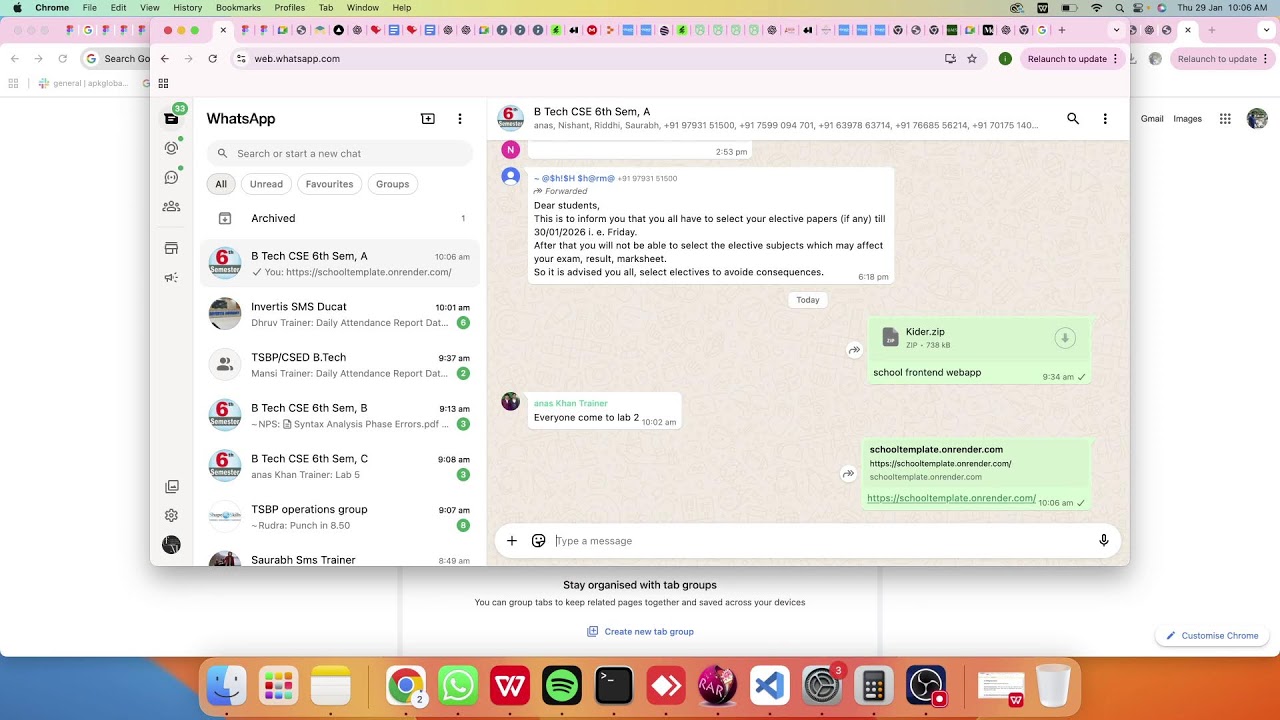Open the B Tech CSE 6th Sem, B chat
This screenshot has height=720, width=1280.
(340, 415)
